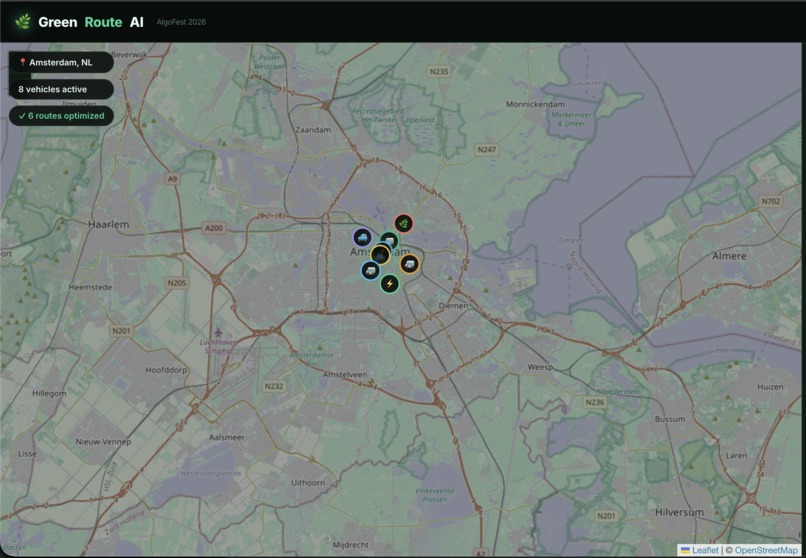The width and height of the screenshot is (806, 558).
Task: Click the A9 road shield
Action: 172,179
